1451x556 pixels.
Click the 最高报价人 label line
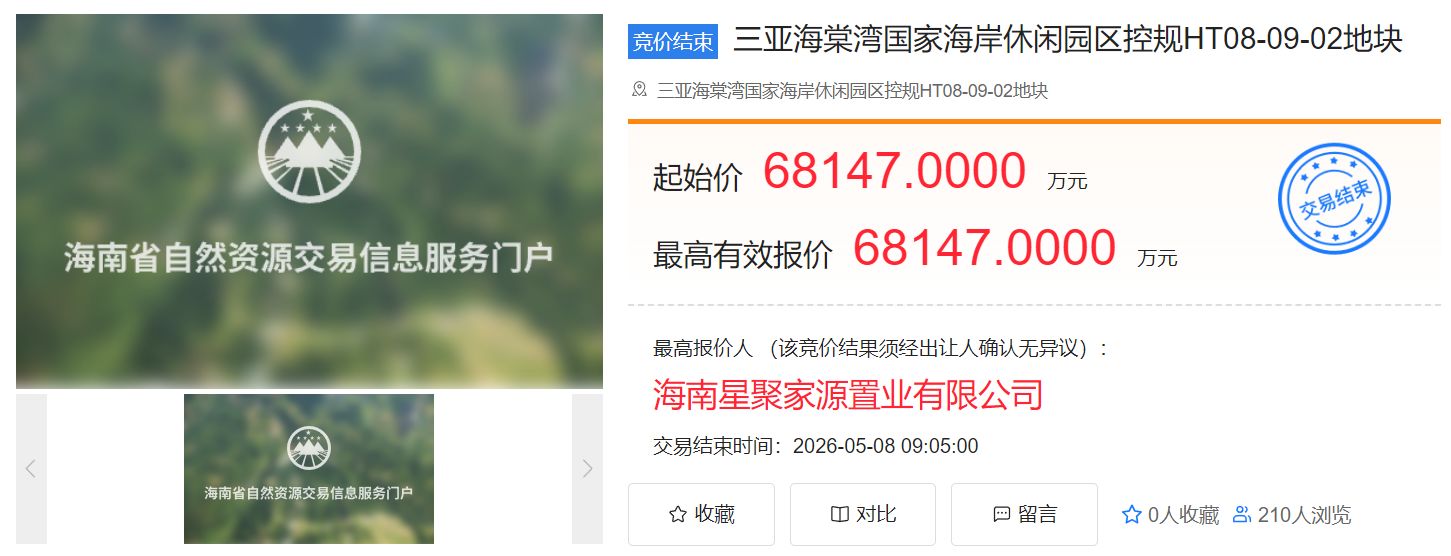pos(881,348)
